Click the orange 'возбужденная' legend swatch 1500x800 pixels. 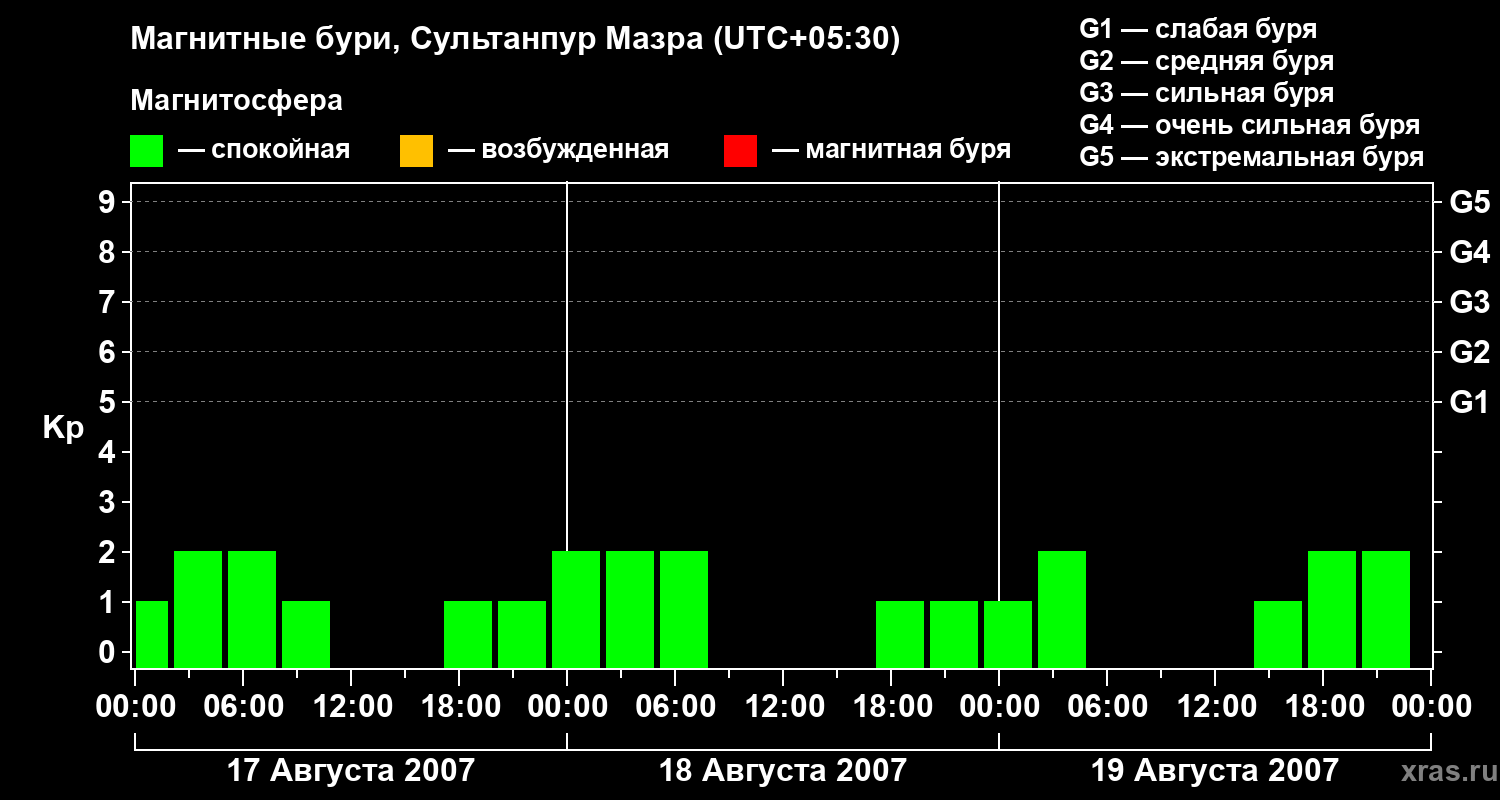point(416,151)
